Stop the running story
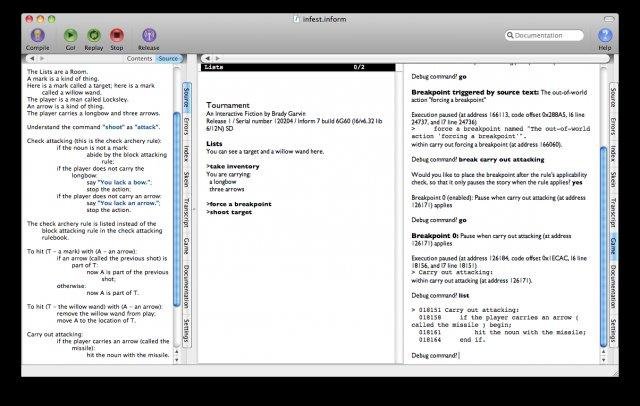 (x=117, y=35)
